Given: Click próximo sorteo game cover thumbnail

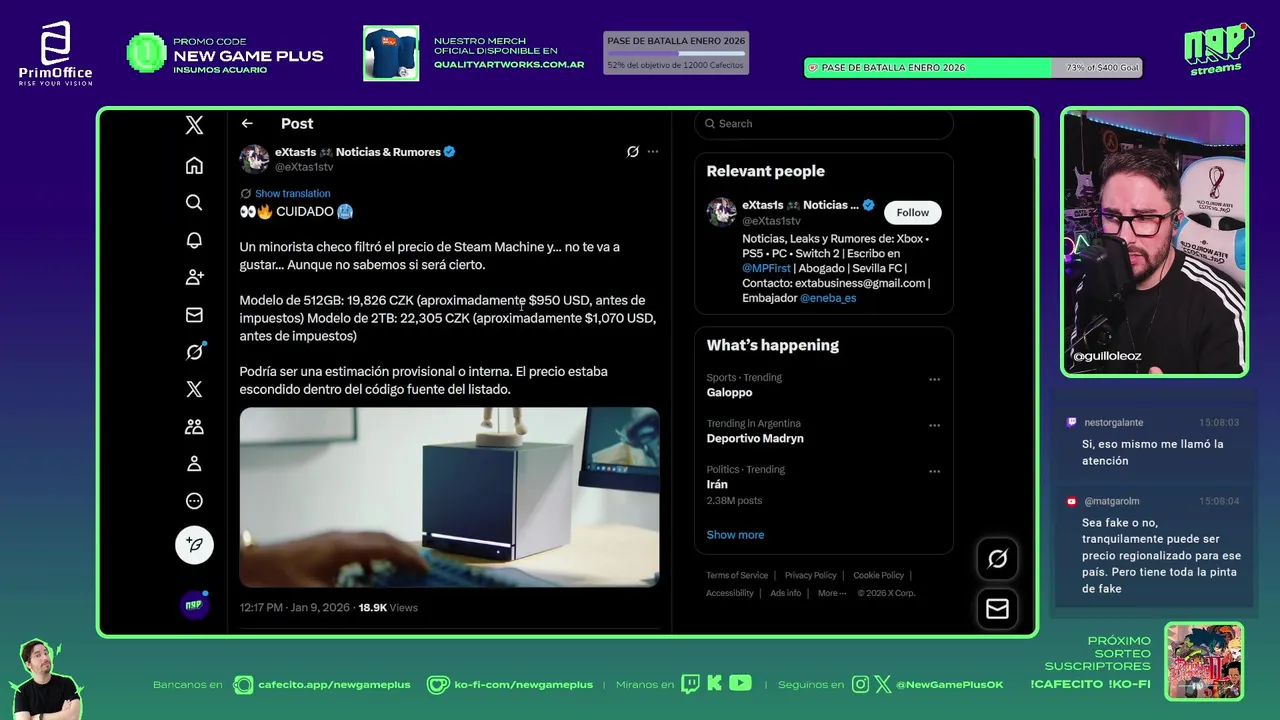Looking at the screenshot, I should coord(1204,662).
